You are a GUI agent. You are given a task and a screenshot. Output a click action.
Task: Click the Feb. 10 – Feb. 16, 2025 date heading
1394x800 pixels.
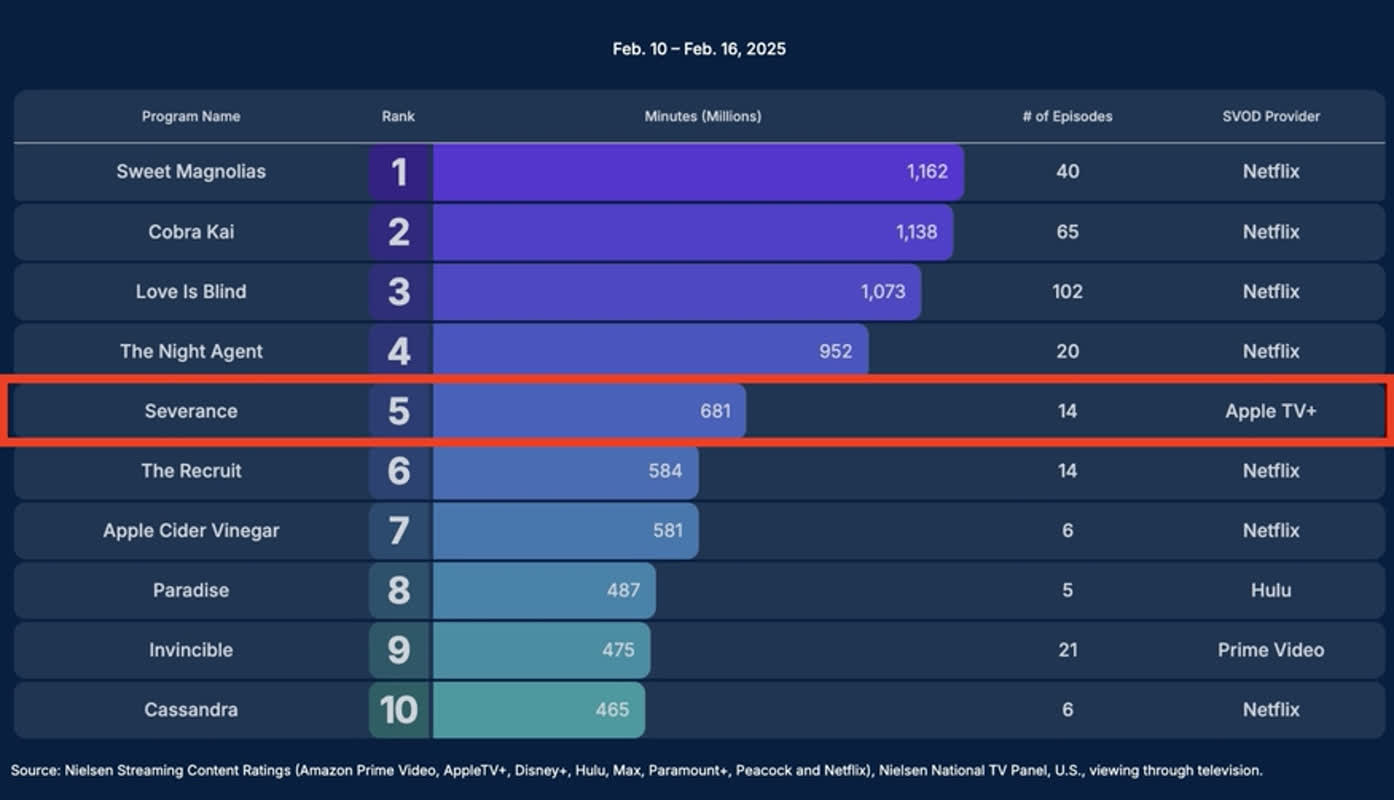click(699, 49)
